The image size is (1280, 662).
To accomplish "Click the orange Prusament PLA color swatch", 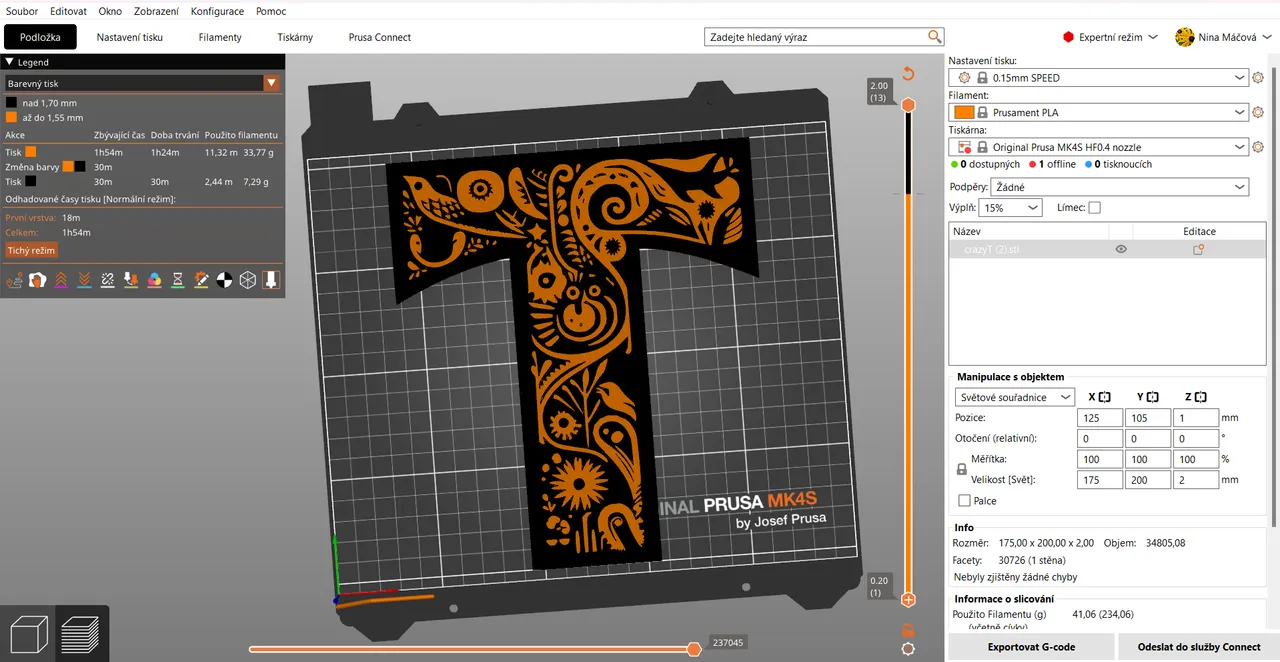I will click(964, 112).
